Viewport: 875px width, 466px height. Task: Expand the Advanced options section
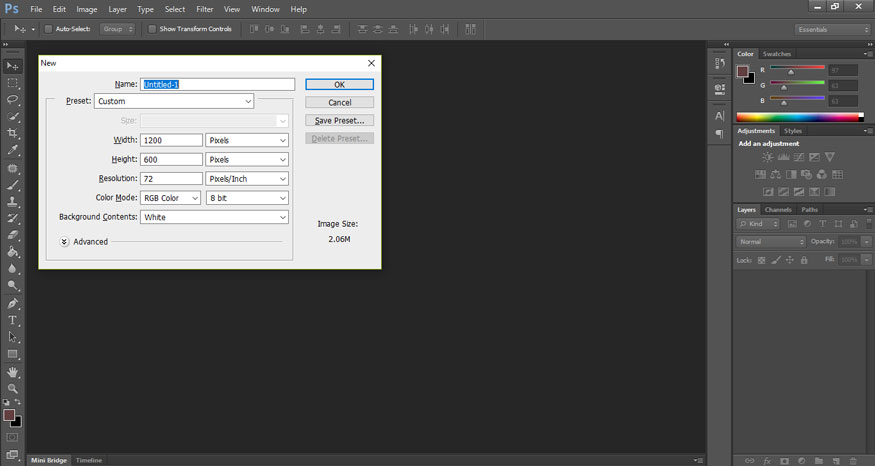[x=64, y=241]
